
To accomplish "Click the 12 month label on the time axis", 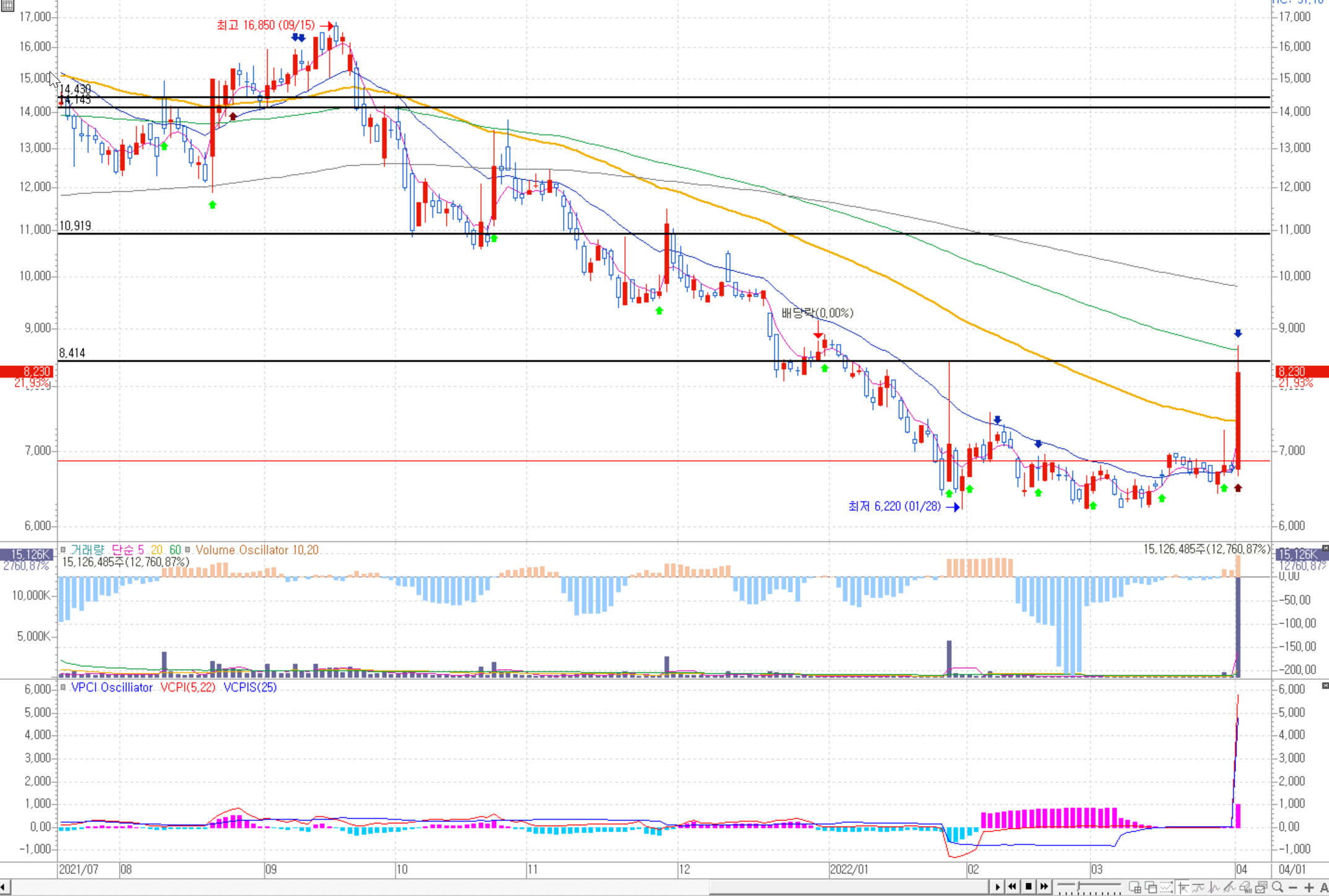I will [684, 869].
